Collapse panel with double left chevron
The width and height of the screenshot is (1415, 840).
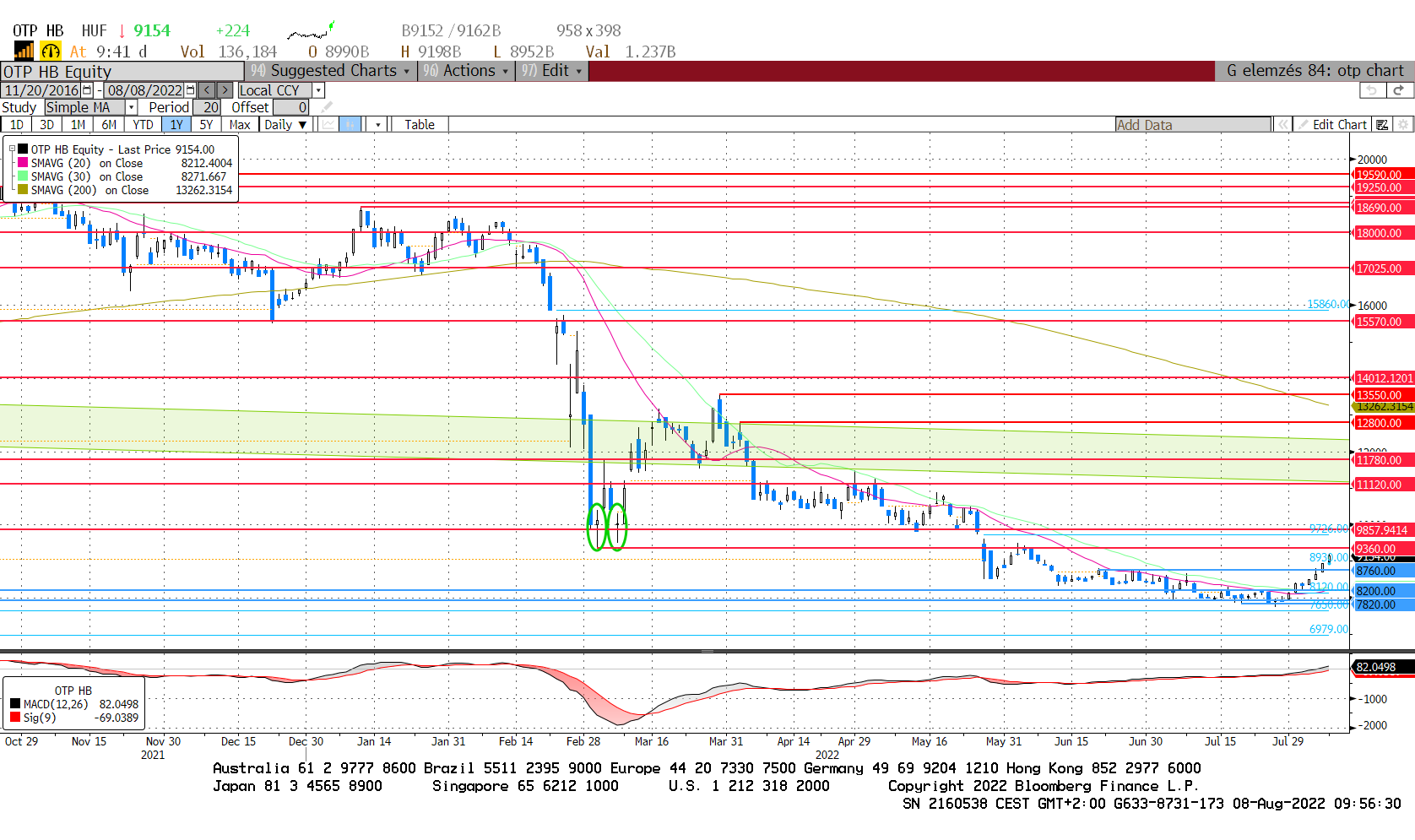pyautogui.click(x=1282, y=125)
